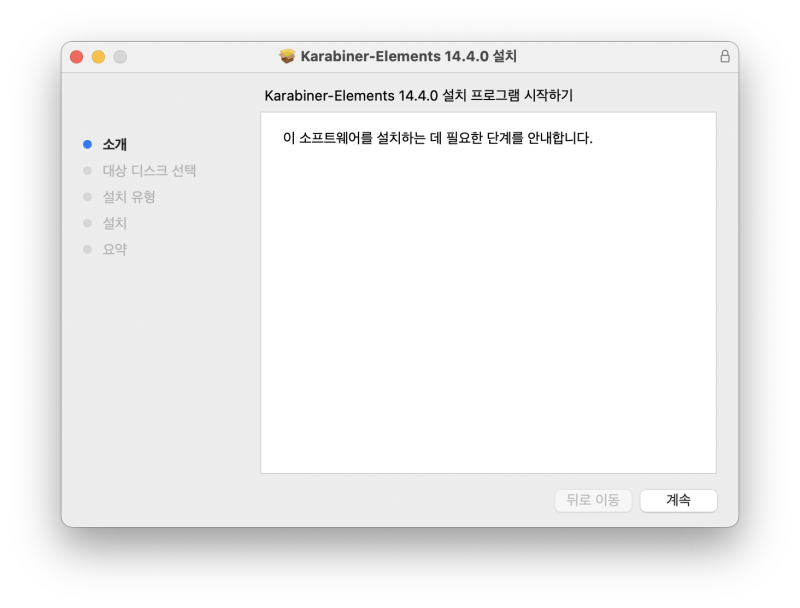Click the text '이 소프트웨어를 설치하는 데 필요한 단계를 안내합니다.'
Screen dimensions: 800x608
438,138
